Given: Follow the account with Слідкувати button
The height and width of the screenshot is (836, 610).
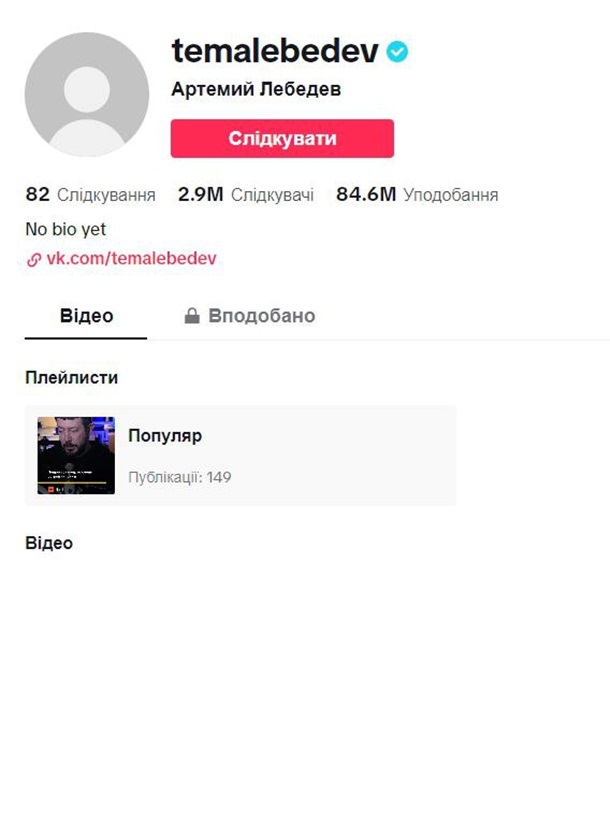Looking at the screenshot, I should [282, 139].
